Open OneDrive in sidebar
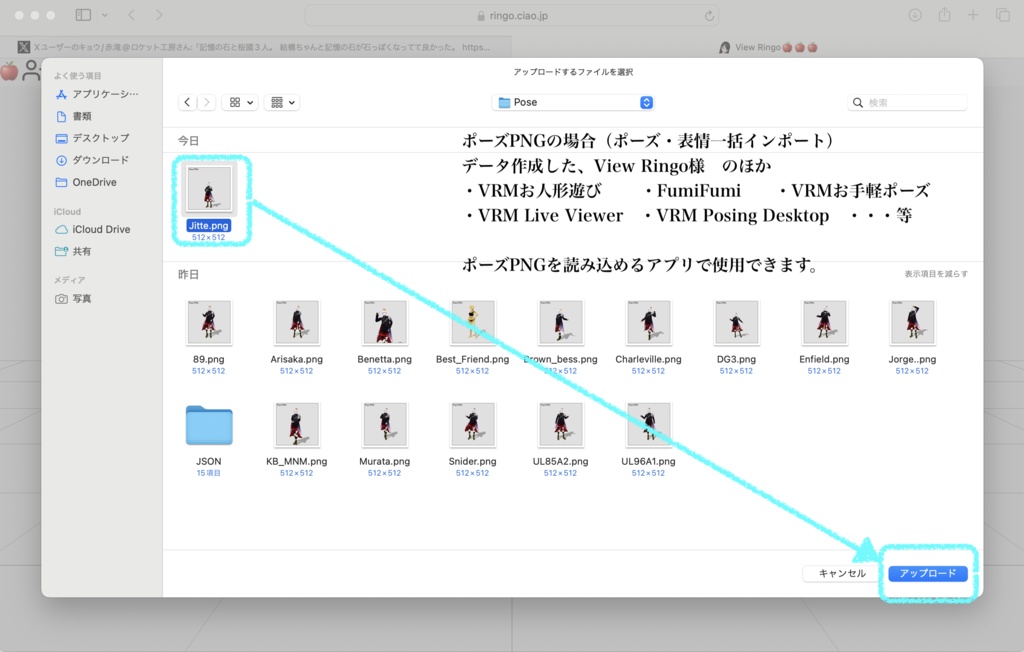This screenshot has width=1024, height=652. 86,182
